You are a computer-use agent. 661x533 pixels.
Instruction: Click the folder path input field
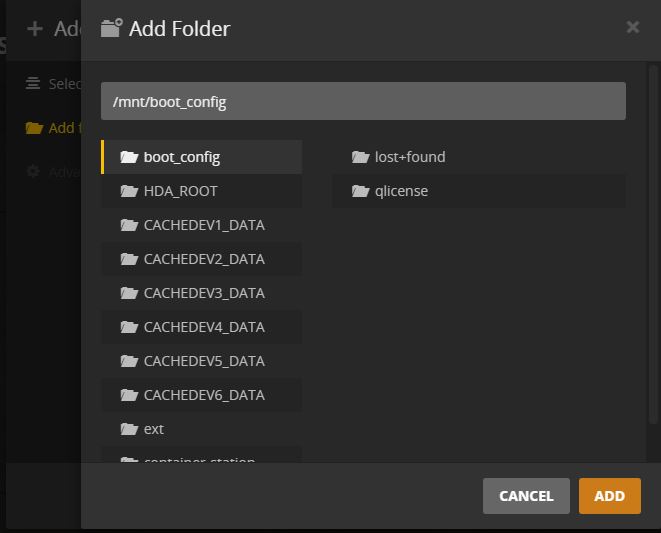(x=363, y=102)
